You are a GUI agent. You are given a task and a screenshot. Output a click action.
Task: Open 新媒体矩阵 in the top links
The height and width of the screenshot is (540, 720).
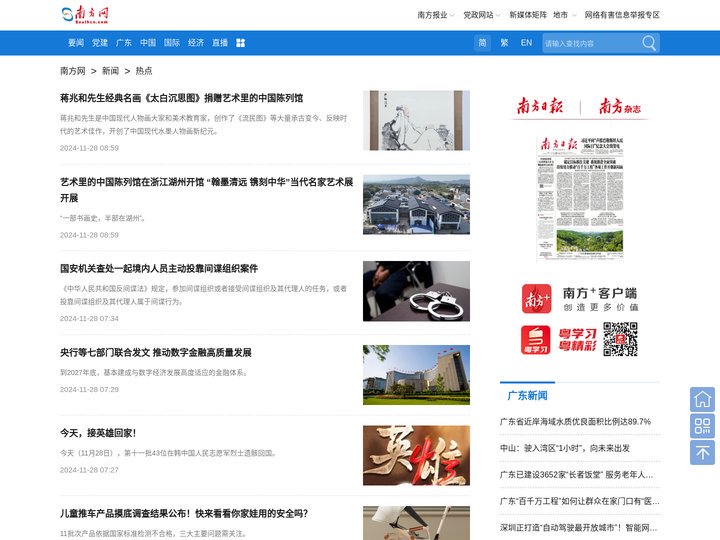(x=528, y=15)
